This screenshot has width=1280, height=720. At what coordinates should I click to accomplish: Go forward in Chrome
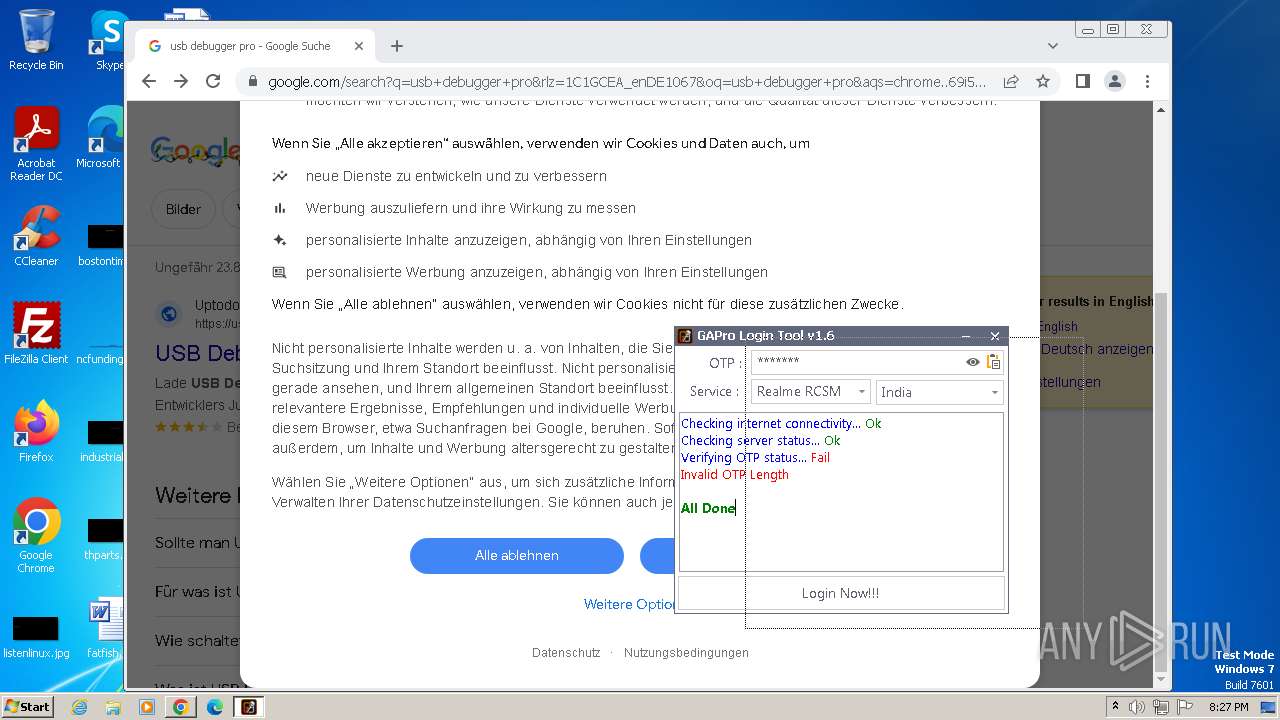coord(181,81)
